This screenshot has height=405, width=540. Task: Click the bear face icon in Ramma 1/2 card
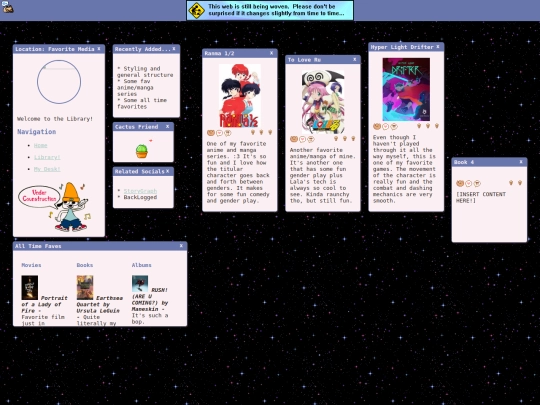coord(211,133)
